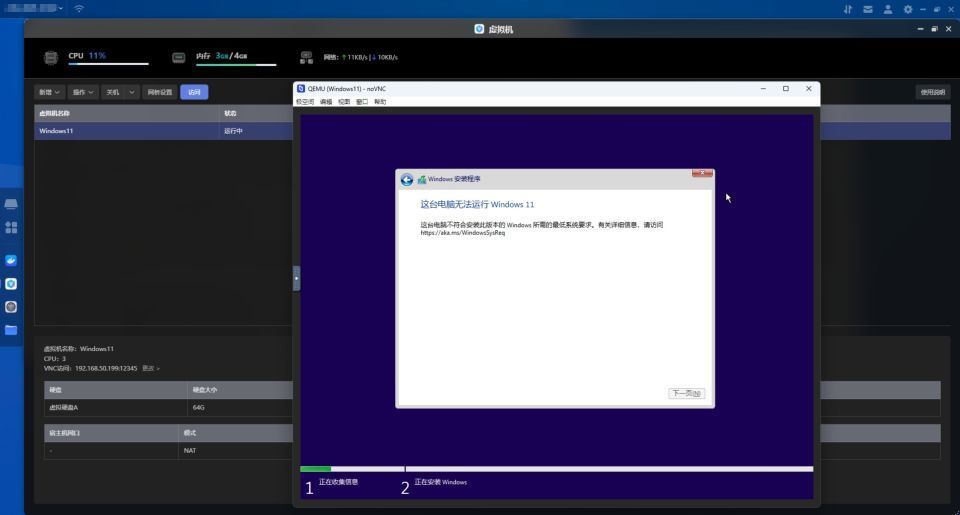This screenshot has height=515, width=960.
Task: Click step 1 正在收集信息 label
Action: 338,482
